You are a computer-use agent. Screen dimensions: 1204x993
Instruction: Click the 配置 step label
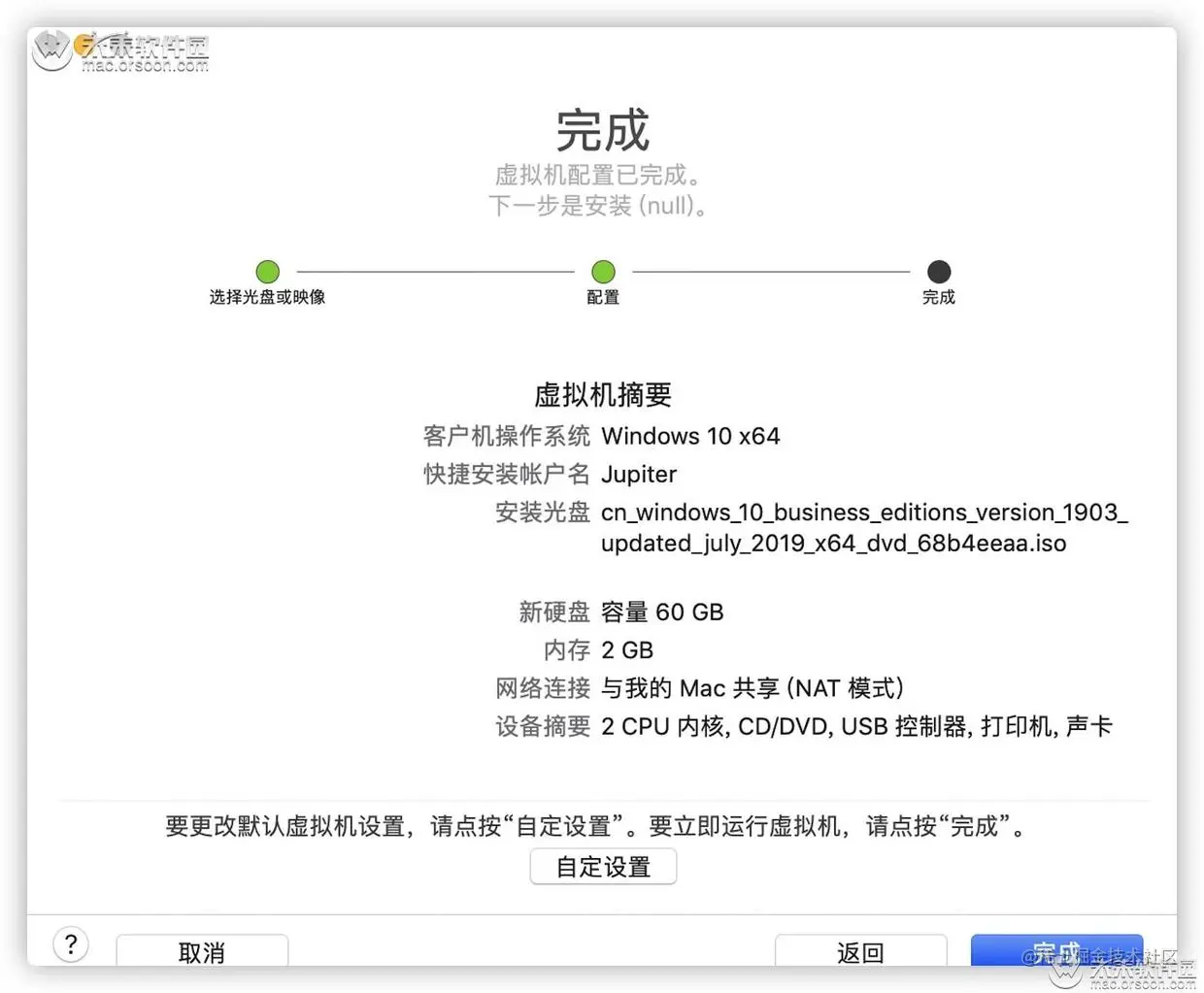click(603, 297)
